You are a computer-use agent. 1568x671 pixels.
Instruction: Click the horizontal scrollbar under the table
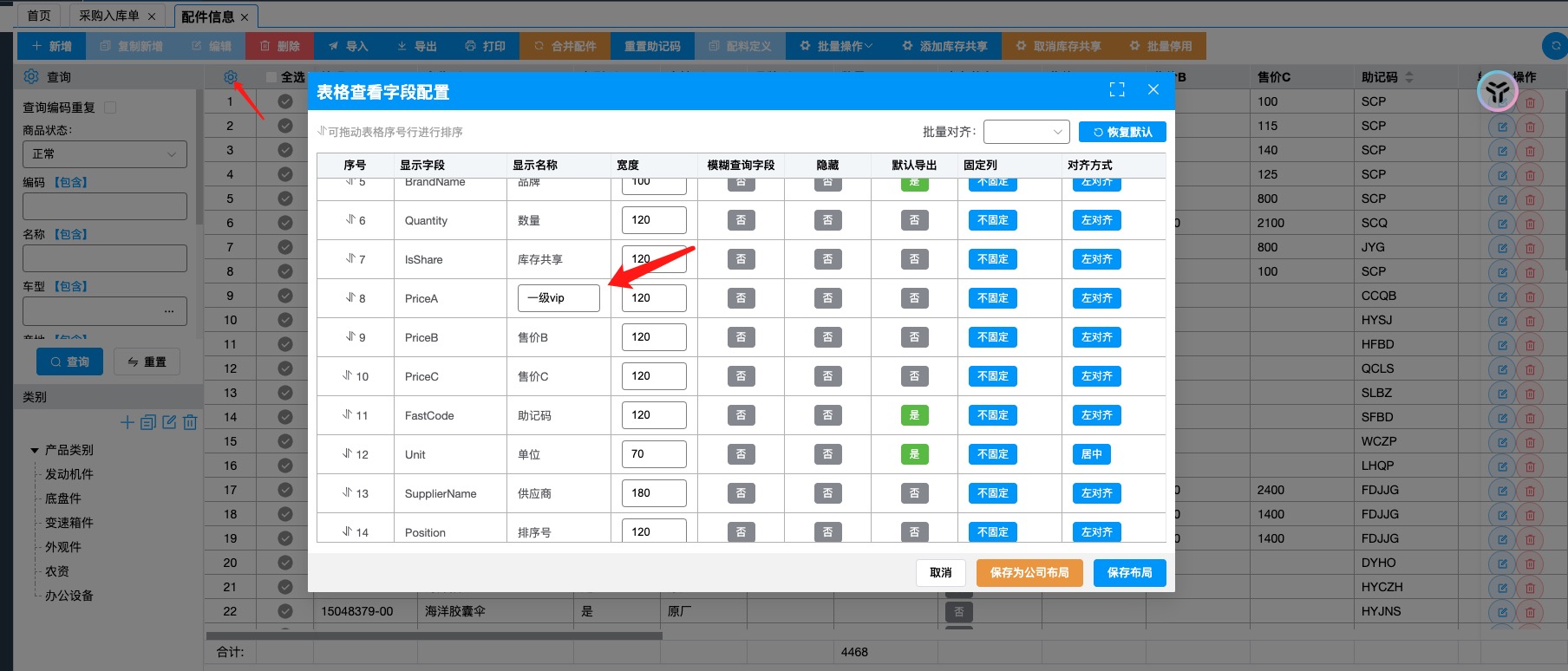434,636
